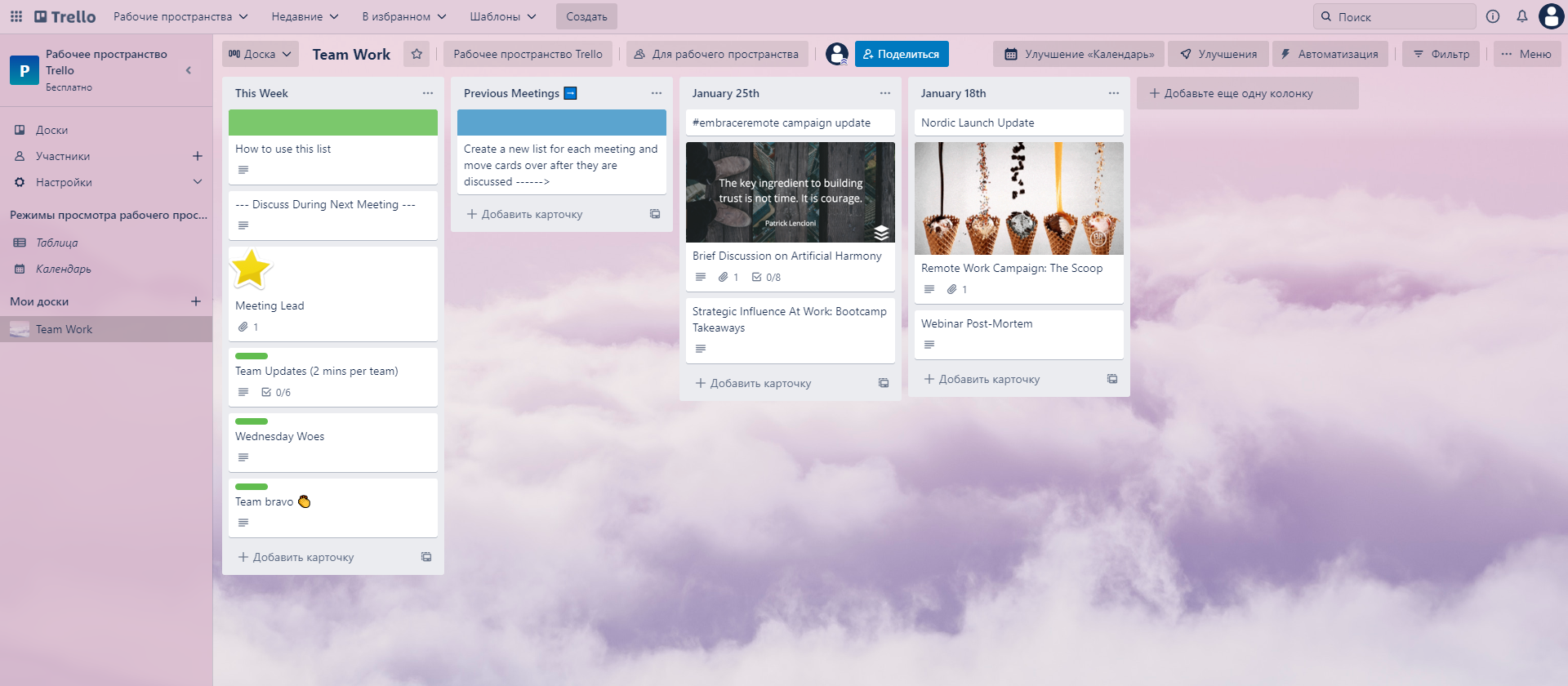Expand the Настройки section in sidebar
Screen dimensions: 1568x686
point(197,182)
